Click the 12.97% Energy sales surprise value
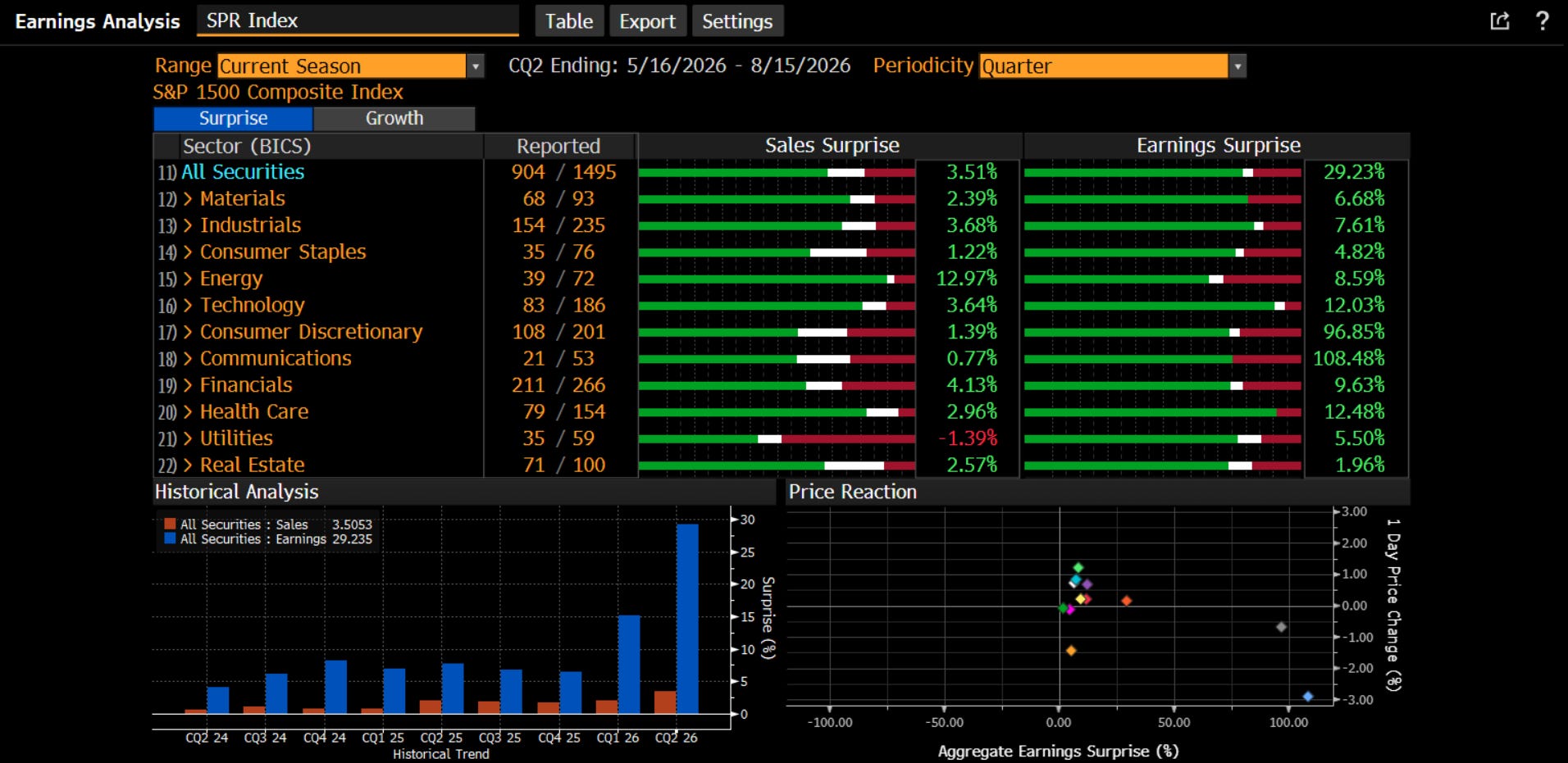 (x=967, y=279)
